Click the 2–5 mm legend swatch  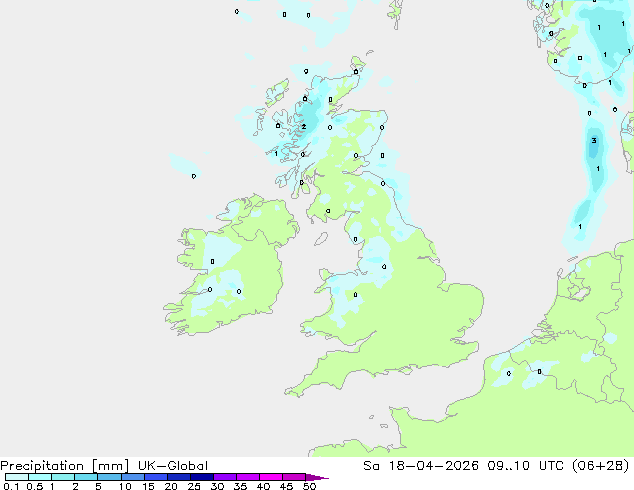(86, 477)
